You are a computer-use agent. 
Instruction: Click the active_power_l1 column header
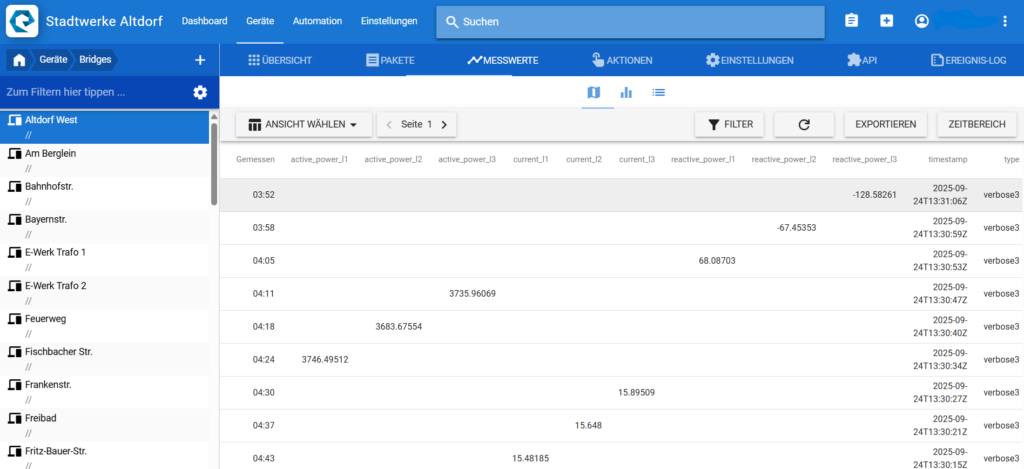[x=319, y=159]
